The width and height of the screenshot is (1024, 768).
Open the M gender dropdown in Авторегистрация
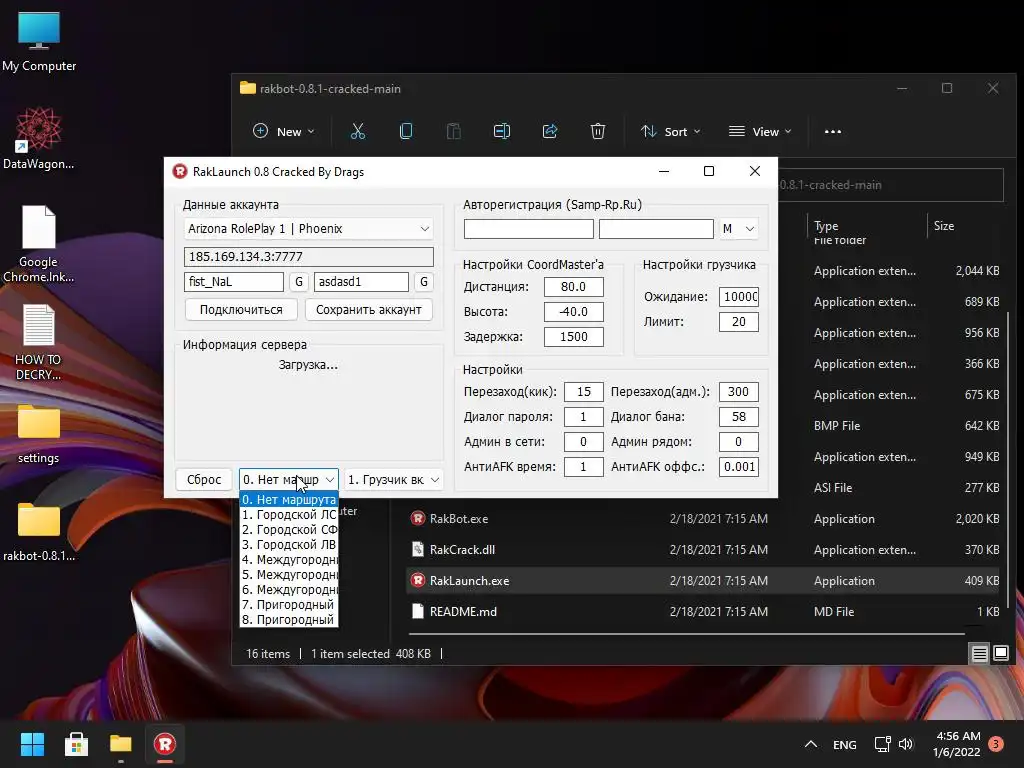[739, 229]
